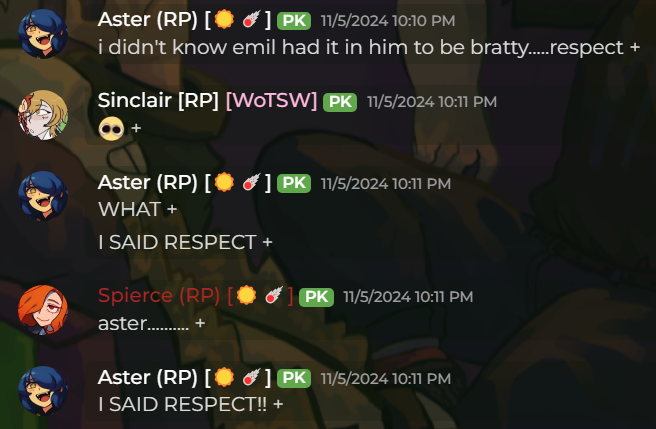Click the comet emoji in Spierce's username
Image resolution: width=656 pixels, height=429 pixels.
[274, 295]
